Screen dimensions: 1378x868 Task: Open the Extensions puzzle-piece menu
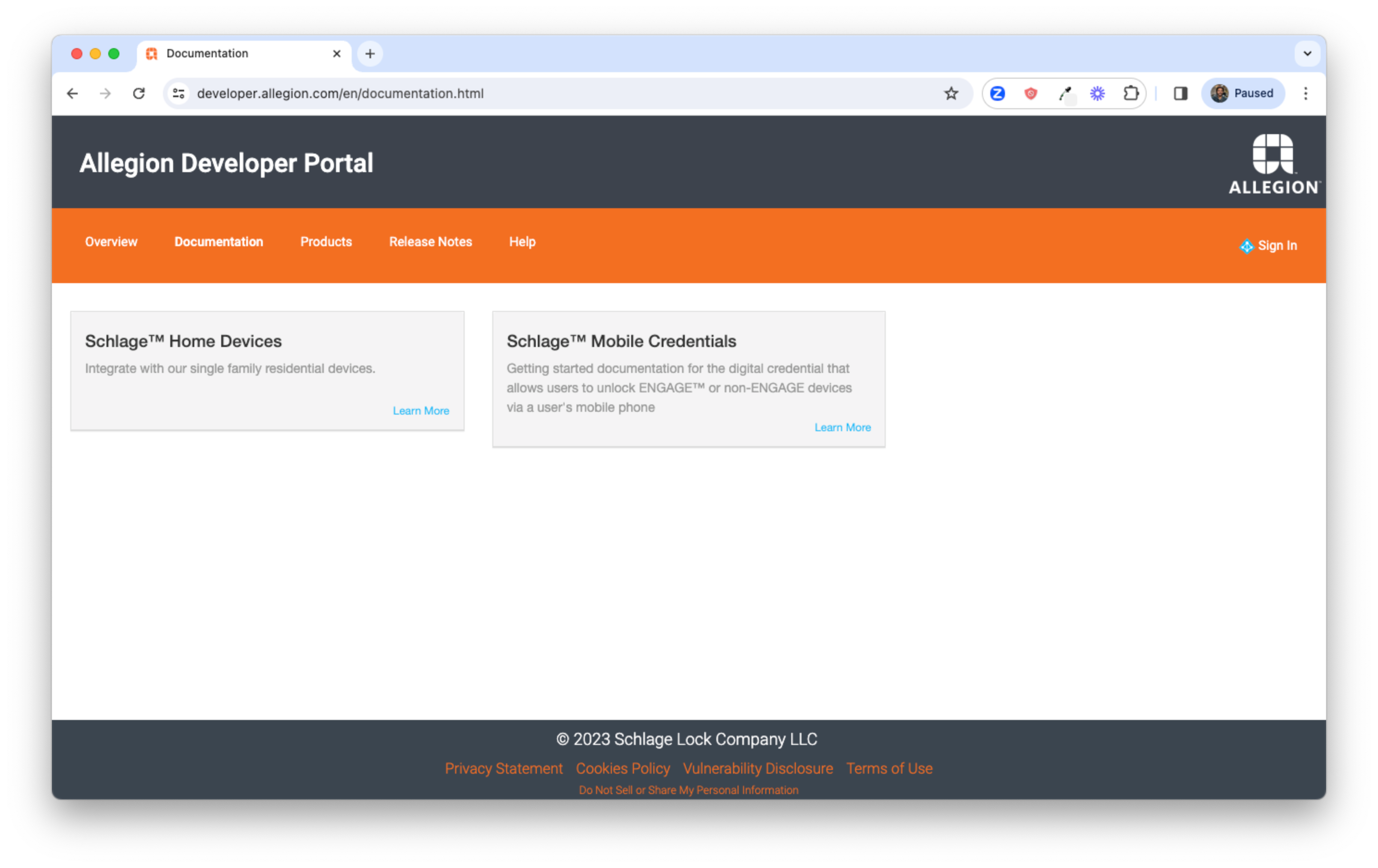point(1131,93)
